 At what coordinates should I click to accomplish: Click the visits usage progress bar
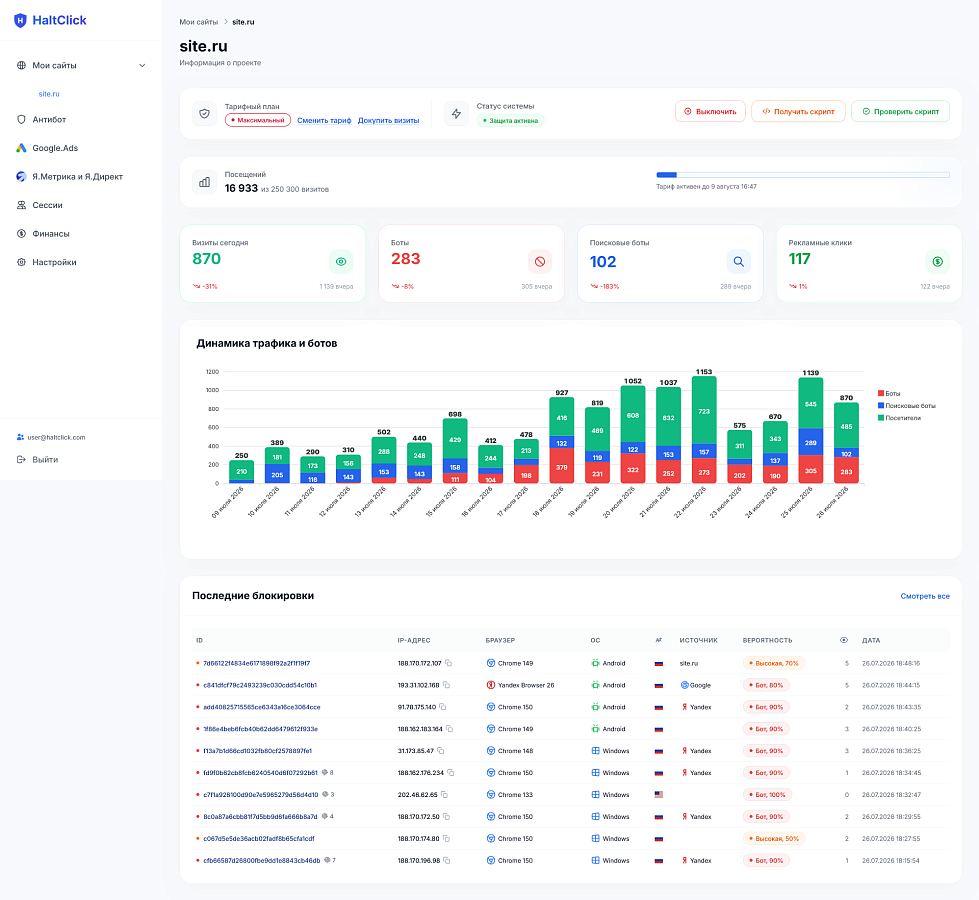(803, 175)
